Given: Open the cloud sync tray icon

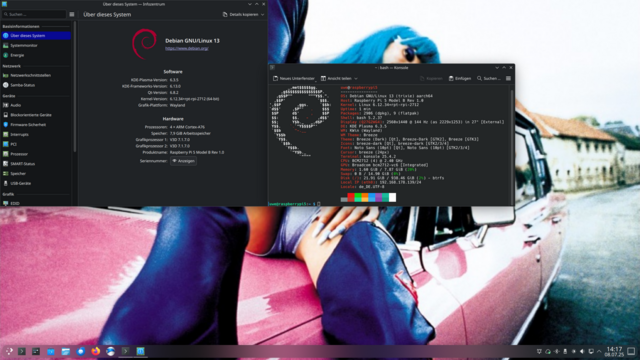Looking at the screenshot, I should pos(548,351).
